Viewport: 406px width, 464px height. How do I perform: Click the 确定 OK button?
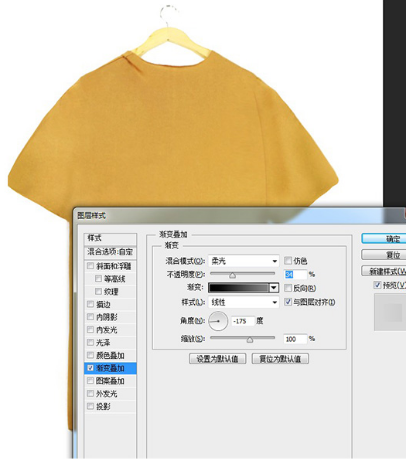pos(384,239)
